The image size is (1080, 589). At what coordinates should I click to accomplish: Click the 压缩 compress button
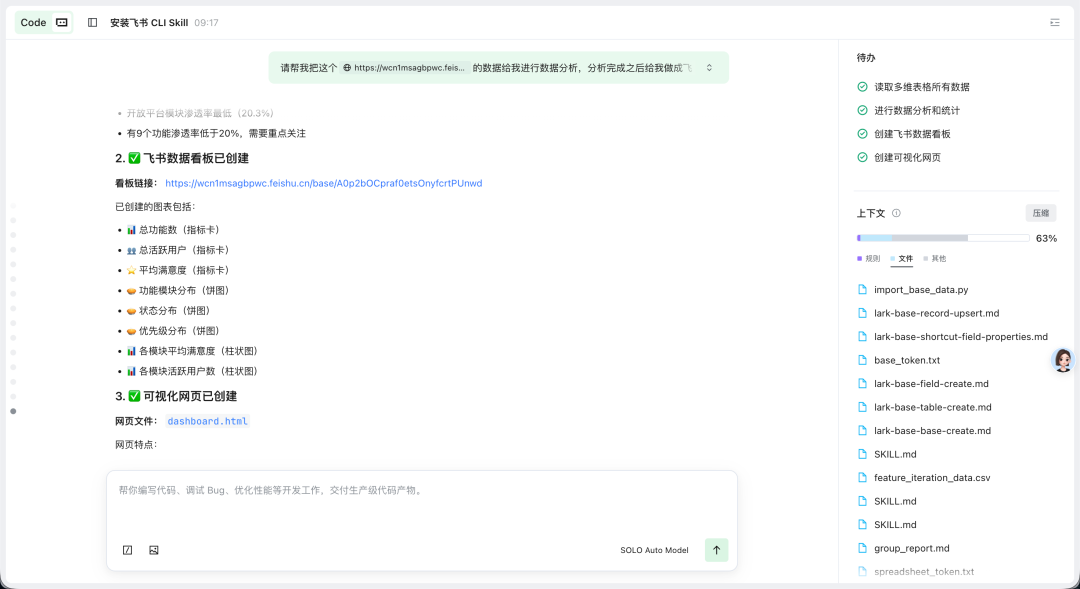(1040, 212)
